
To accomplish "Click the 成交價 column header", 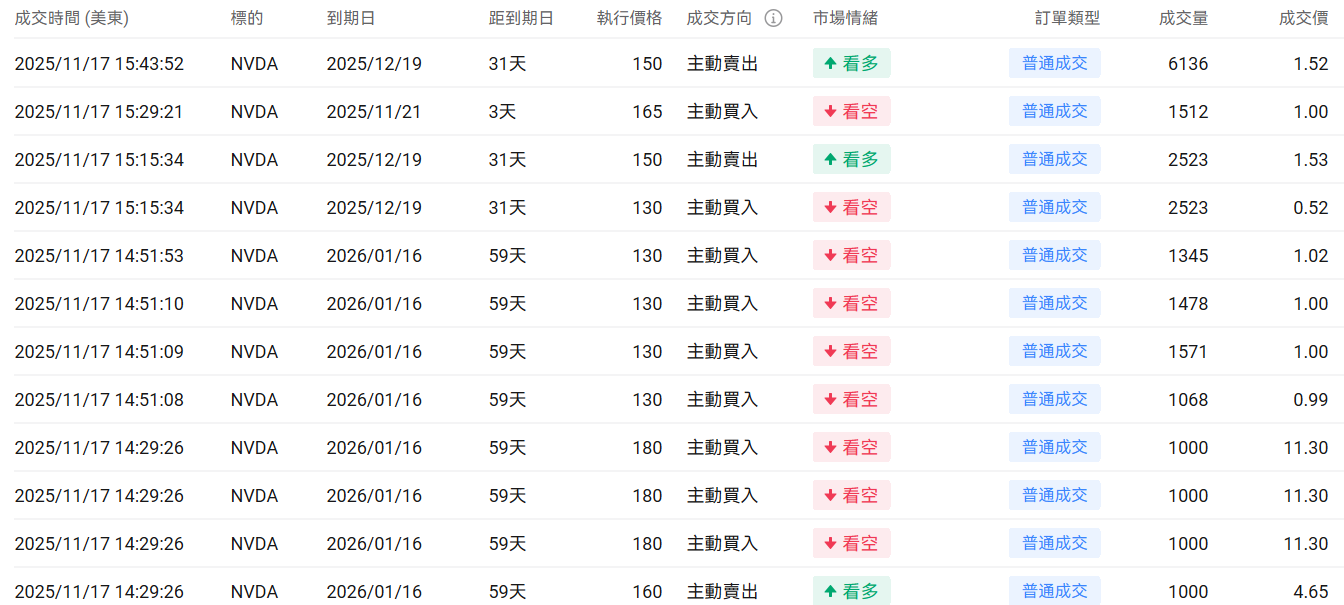I will coord(1303,18).
